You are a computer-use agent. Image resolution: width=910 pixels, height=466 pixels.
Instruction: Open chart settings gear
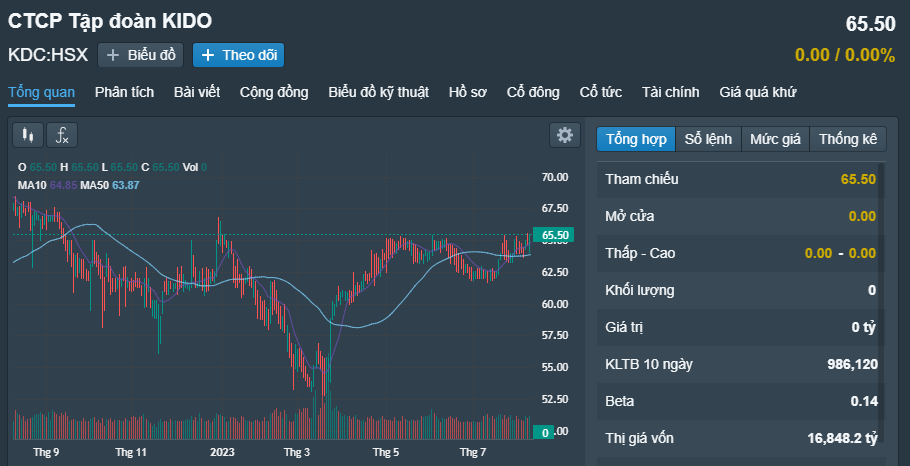coord(565,135)
